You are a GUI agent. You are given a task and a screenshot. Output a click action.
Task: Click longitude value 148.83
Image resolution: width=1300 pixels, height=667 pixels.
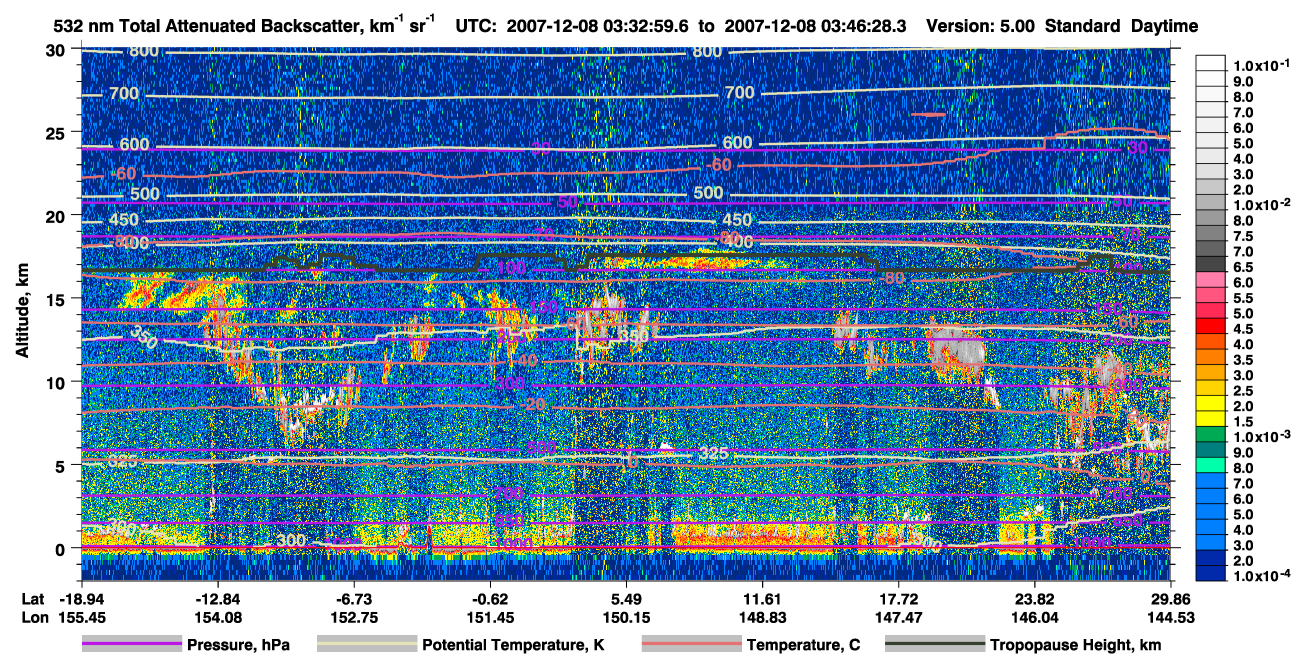763,617
